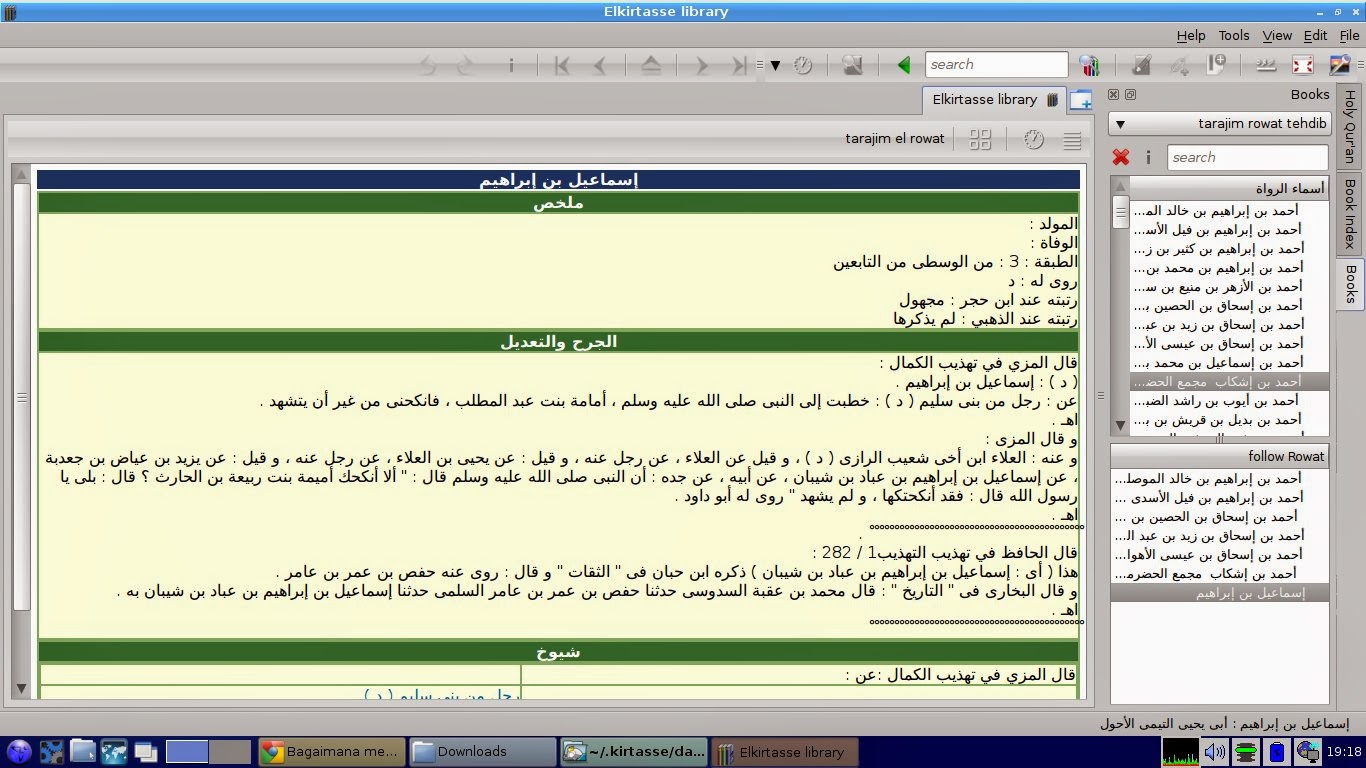Open the View menu
This screenshot has height=768, width=1366.
[1277, 35]
